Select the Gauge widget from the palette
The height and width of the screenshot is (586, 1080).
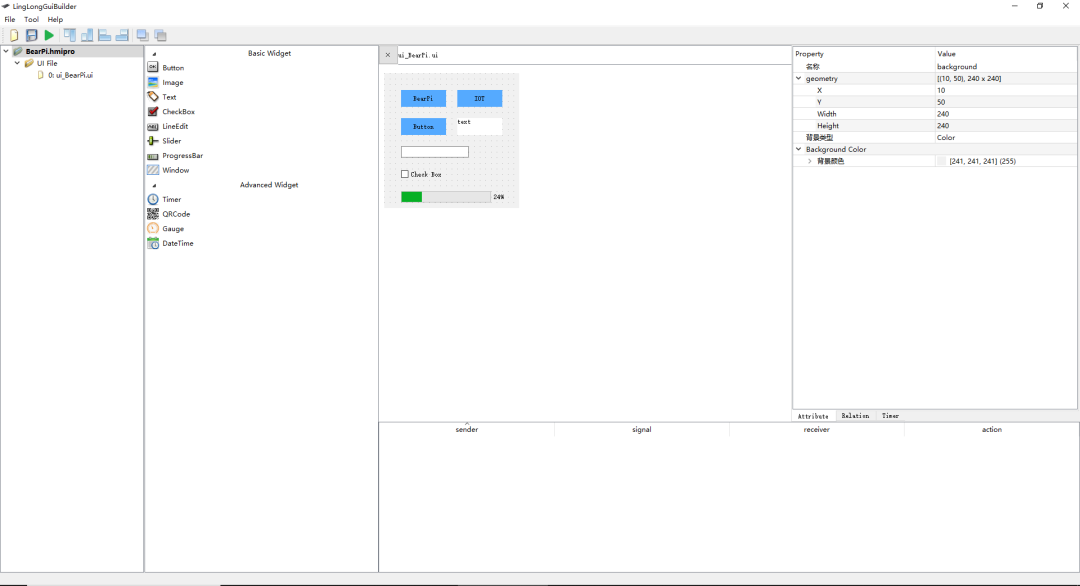pyautogui.click(x=172, y=229)
